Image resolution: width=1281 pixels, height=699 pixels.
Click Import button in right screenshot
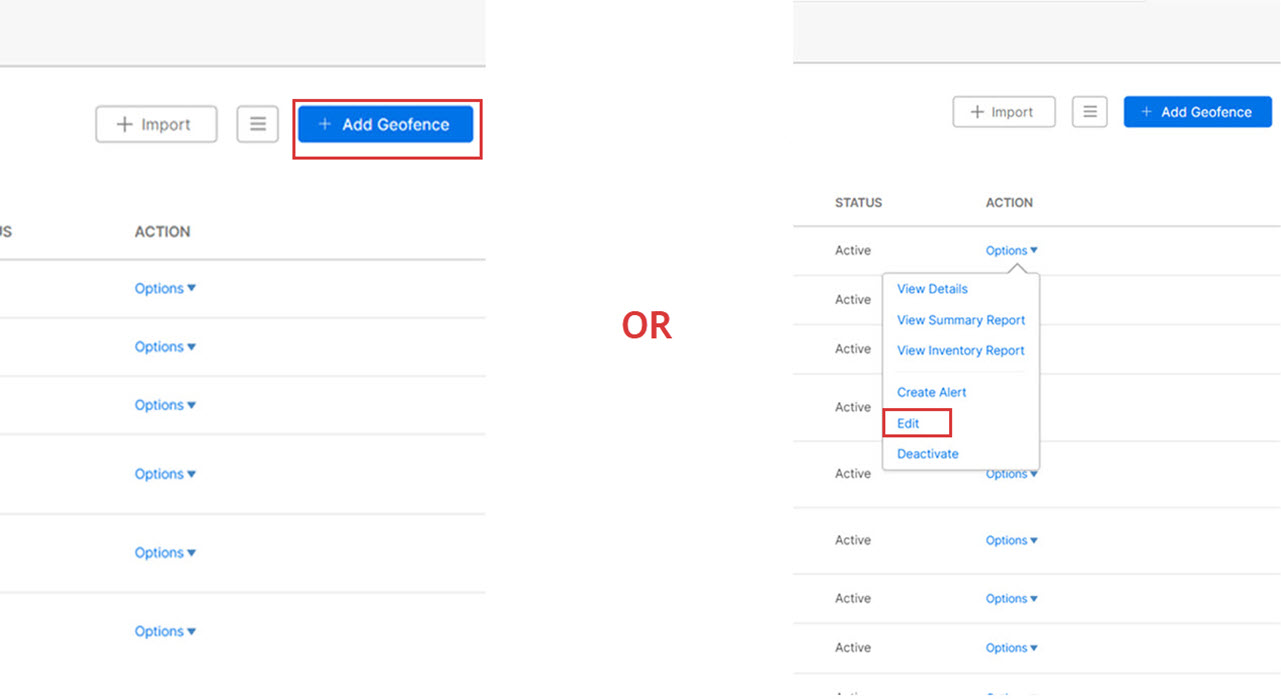[x=1004, y=112]
